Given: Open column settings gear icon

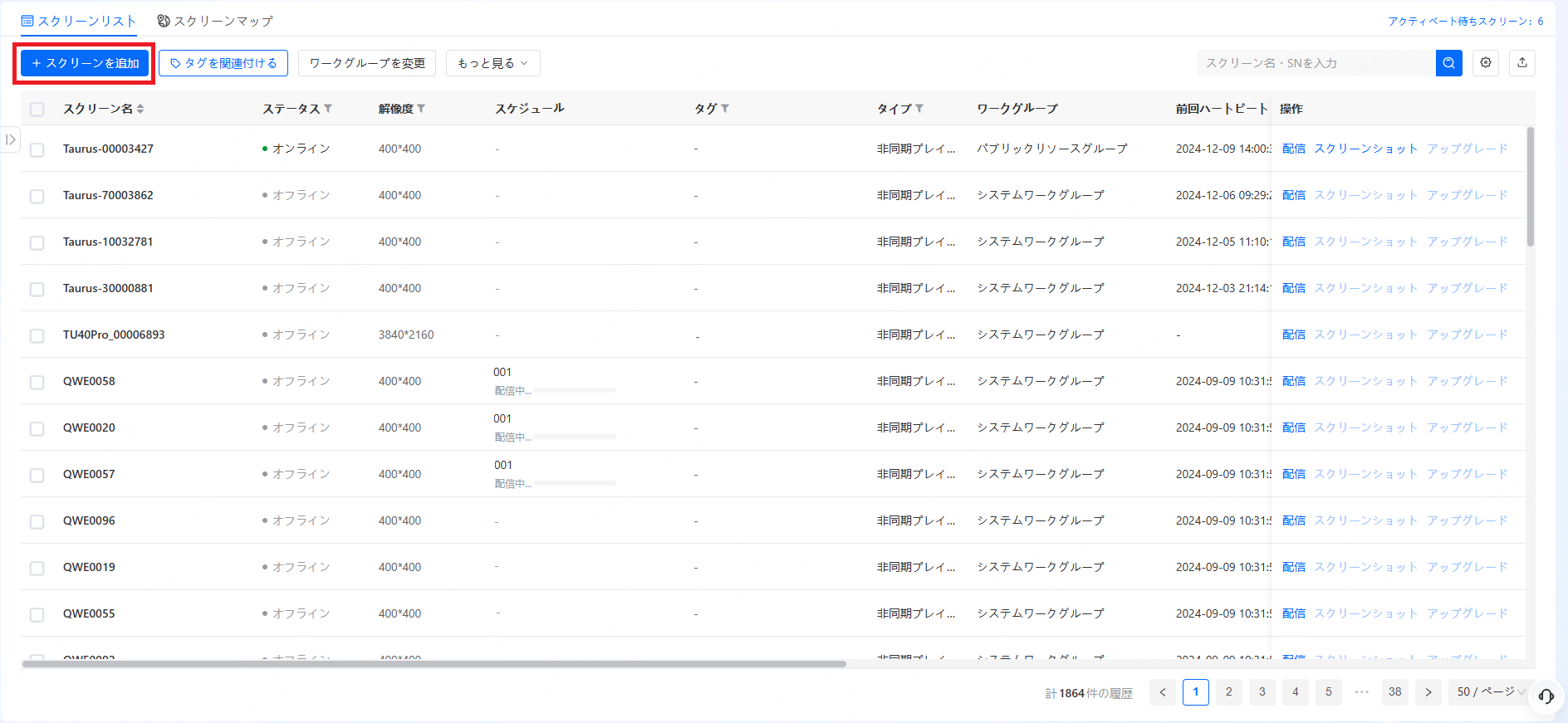Looking at the screenshot, I should 1486,63.
